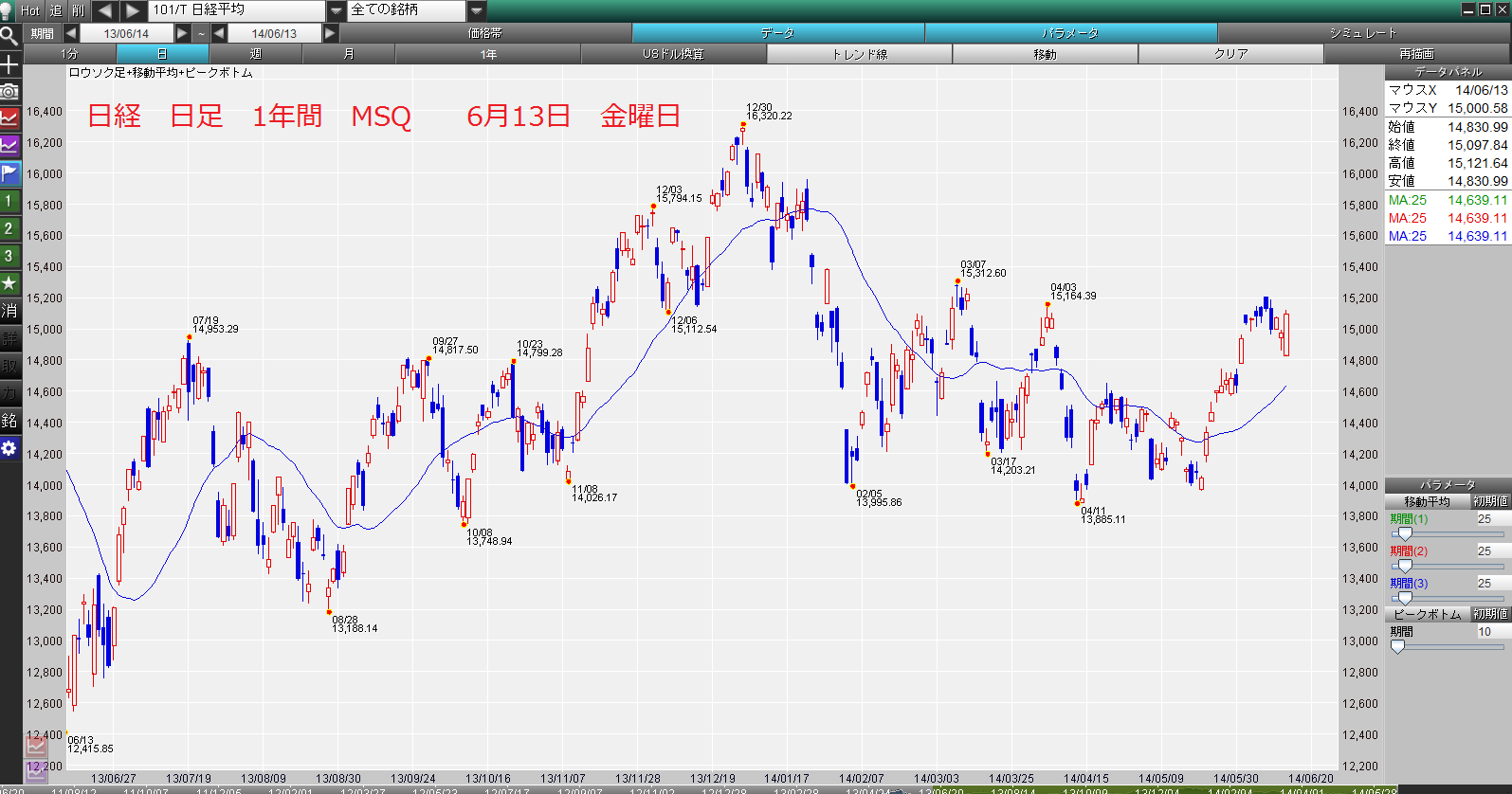The height and width of the screenshot is (794, 1512).
Task: Click the 追 add button
Action: click(55, 10)
